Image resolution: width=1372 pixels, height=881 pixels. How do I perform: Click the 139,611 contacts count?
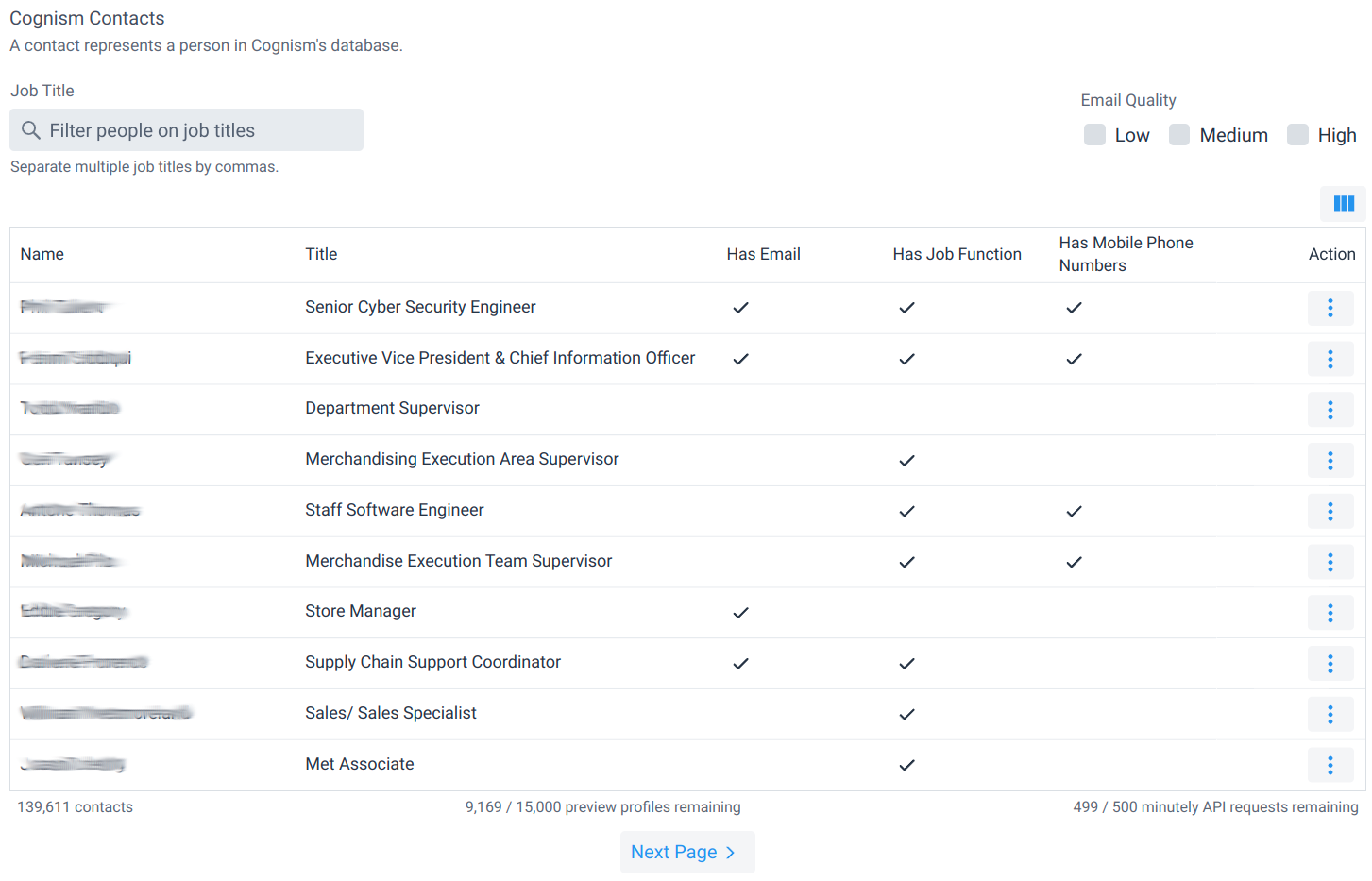click(x=75, y=807)
